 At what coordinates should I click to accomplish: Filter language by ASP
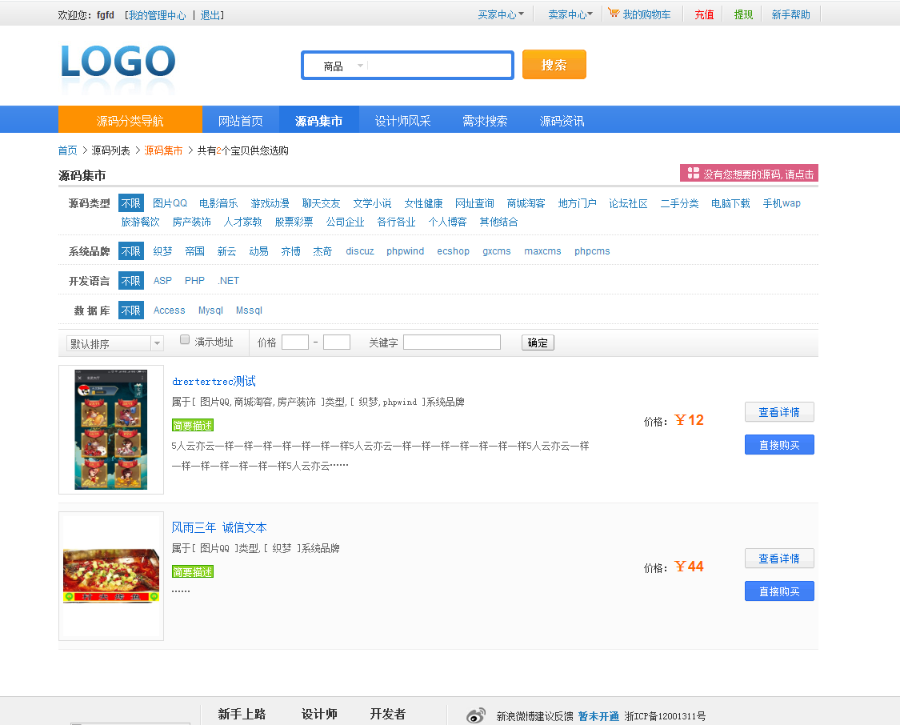click(162, 281)
